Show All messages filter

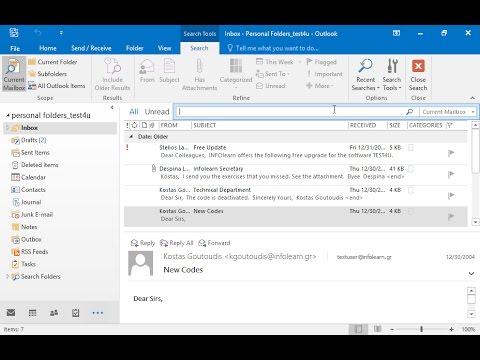click(x=134, y=112)
